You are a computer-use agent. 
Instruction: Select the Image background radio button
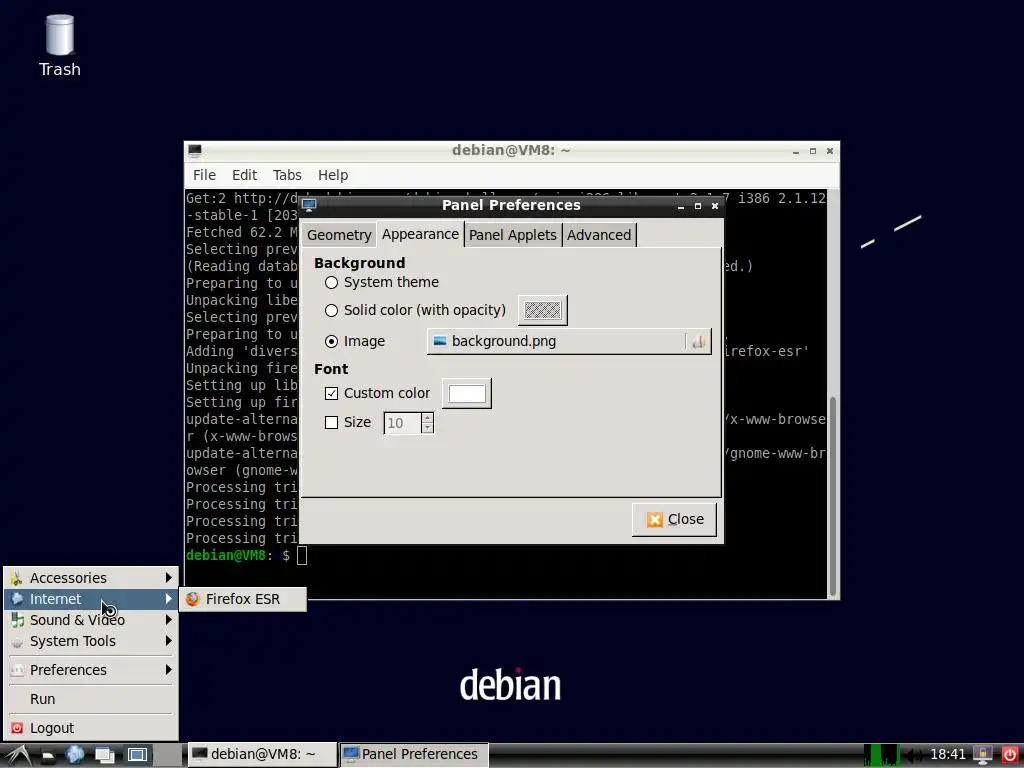click(332, 342)
